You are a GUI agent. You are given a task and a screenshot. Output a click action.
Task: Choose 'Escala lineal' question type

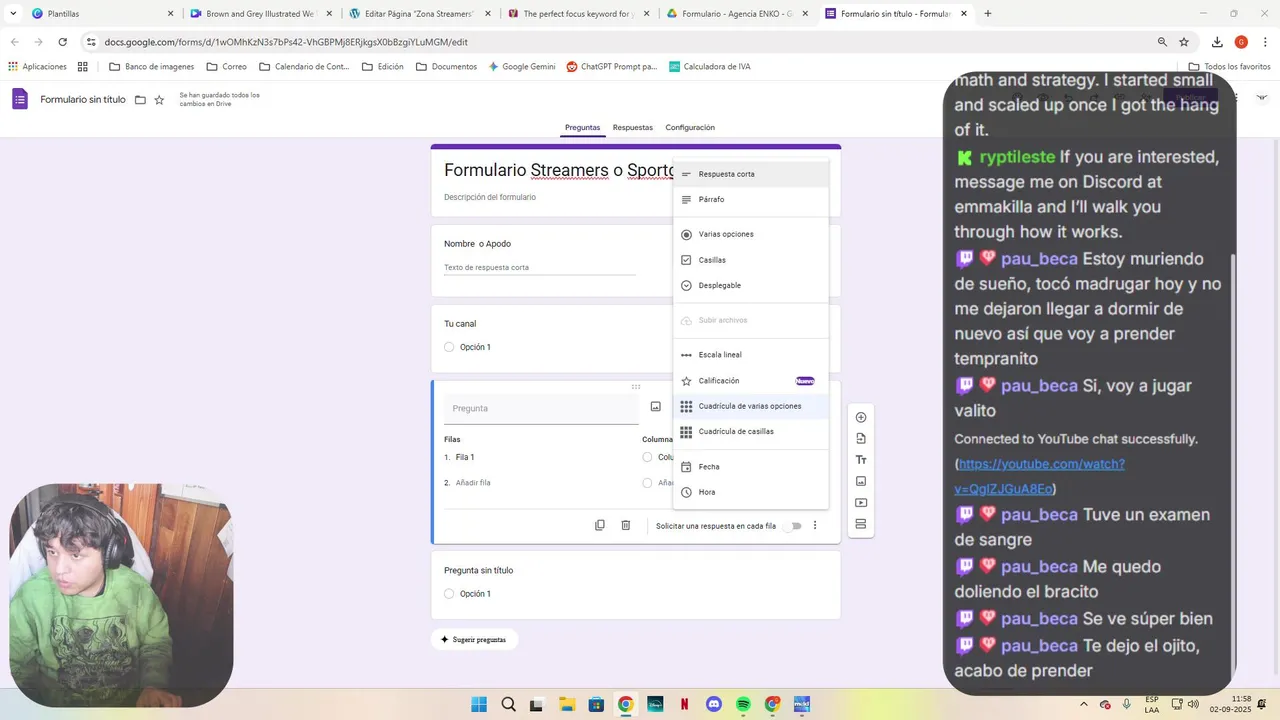click(x=751, y=355)
